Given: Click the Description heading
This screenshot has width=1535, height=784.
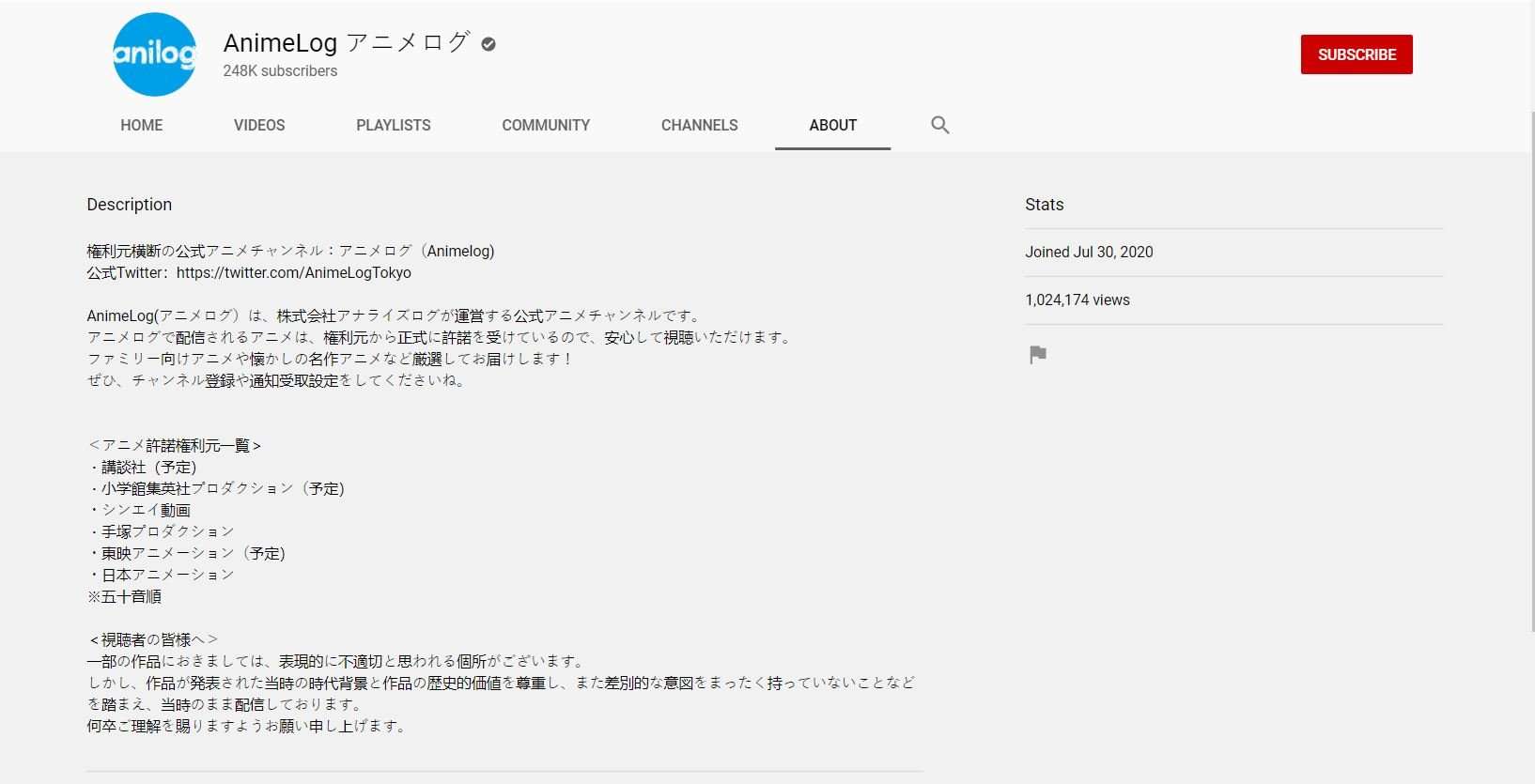Looking at the screenshot, I should 130,205.
